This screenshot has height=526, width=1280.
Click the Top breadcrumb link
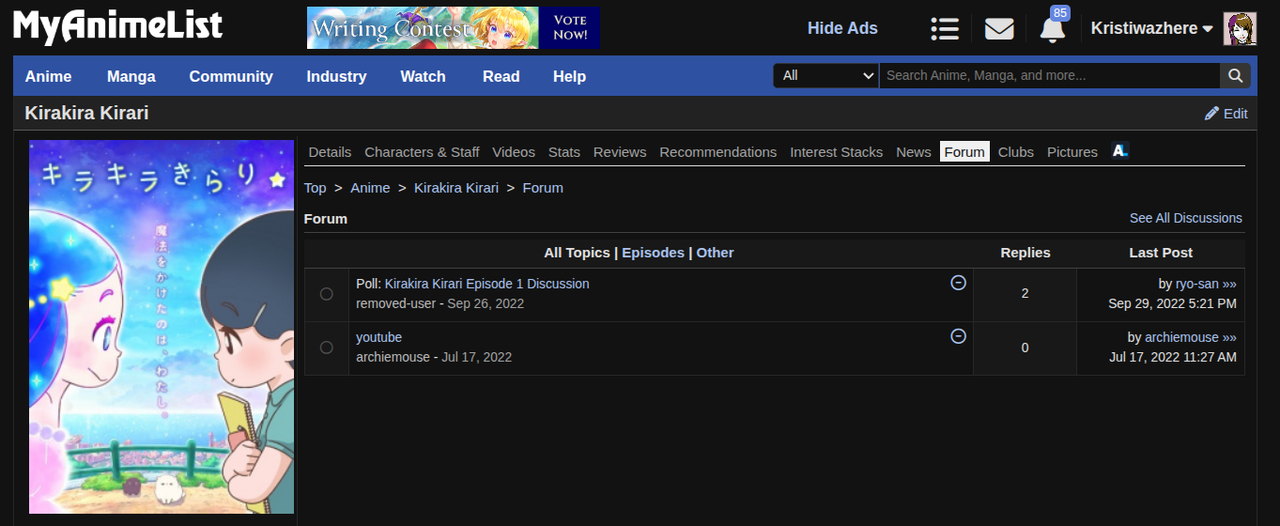click(x=315, y=188)
